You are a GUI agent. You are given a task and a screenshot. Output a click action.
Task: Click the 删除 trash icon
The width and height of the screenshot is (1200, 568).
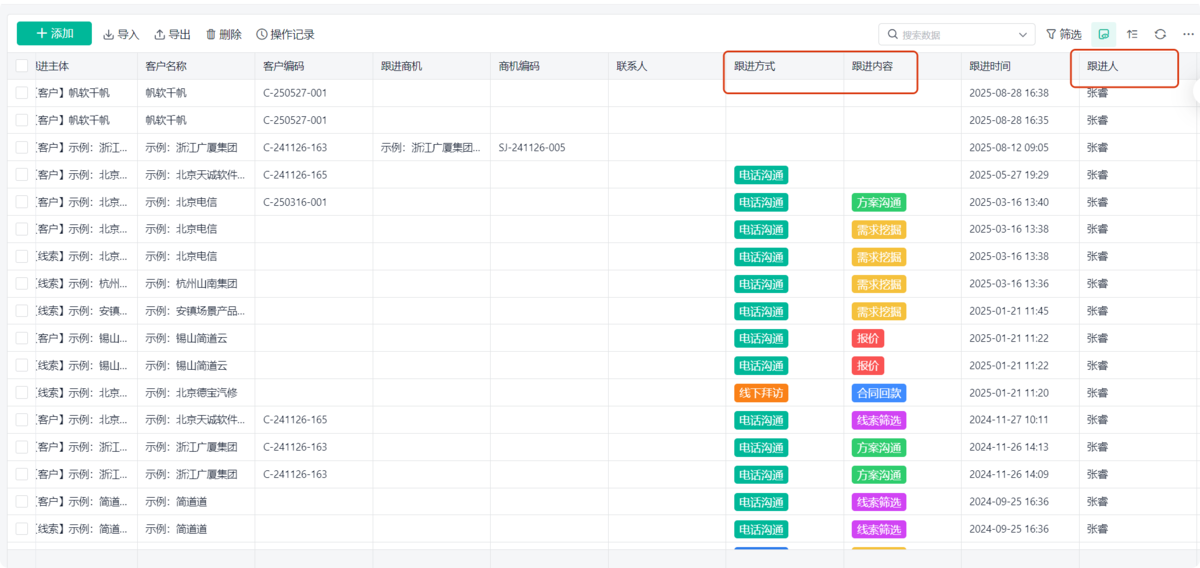211,34
